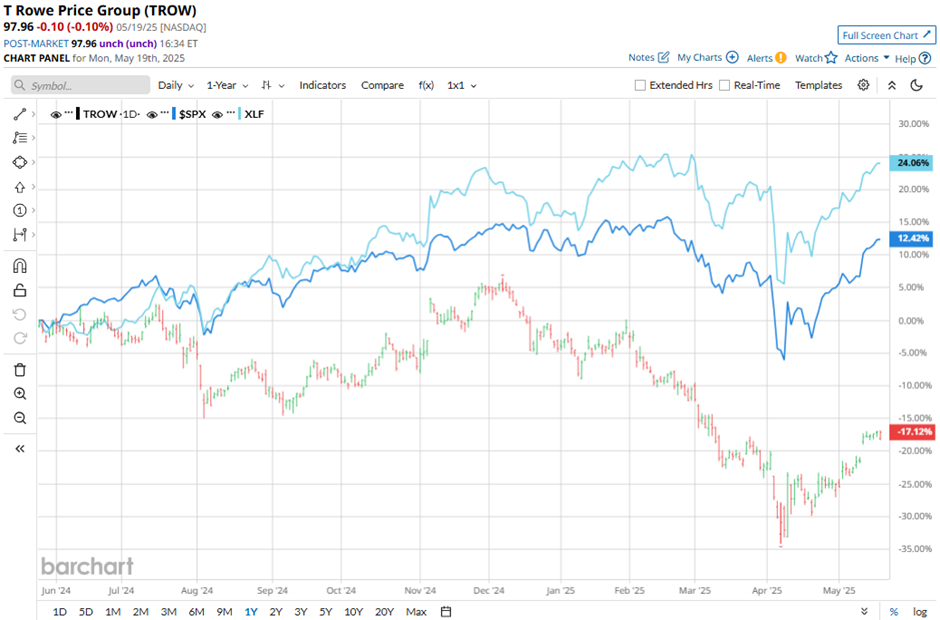Switch to dark mode moon icon

coord(916,85)
